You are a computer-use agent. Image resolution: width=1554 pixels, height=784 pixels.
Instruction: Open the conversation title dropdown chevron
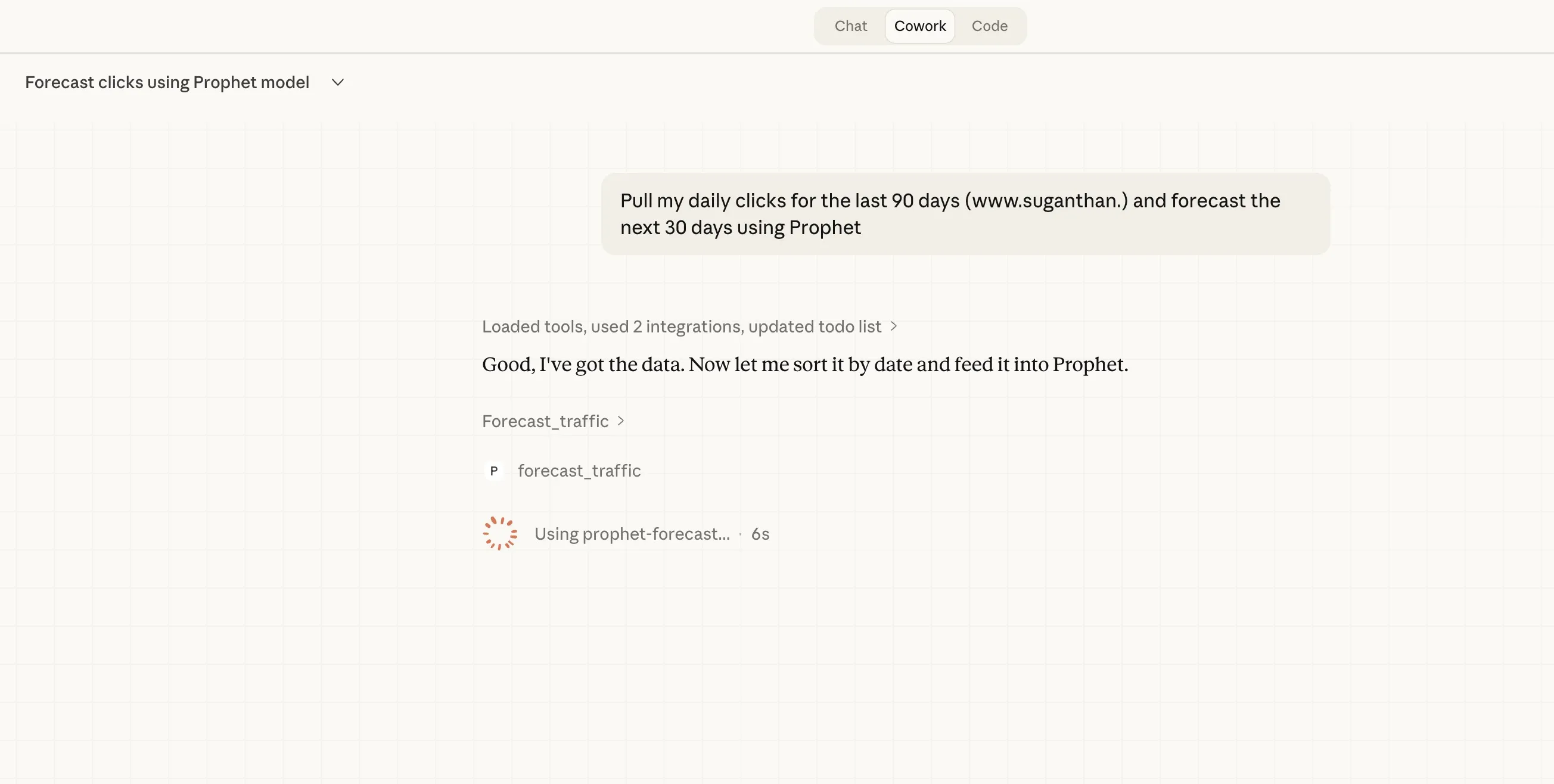click(x=338, y=82)
